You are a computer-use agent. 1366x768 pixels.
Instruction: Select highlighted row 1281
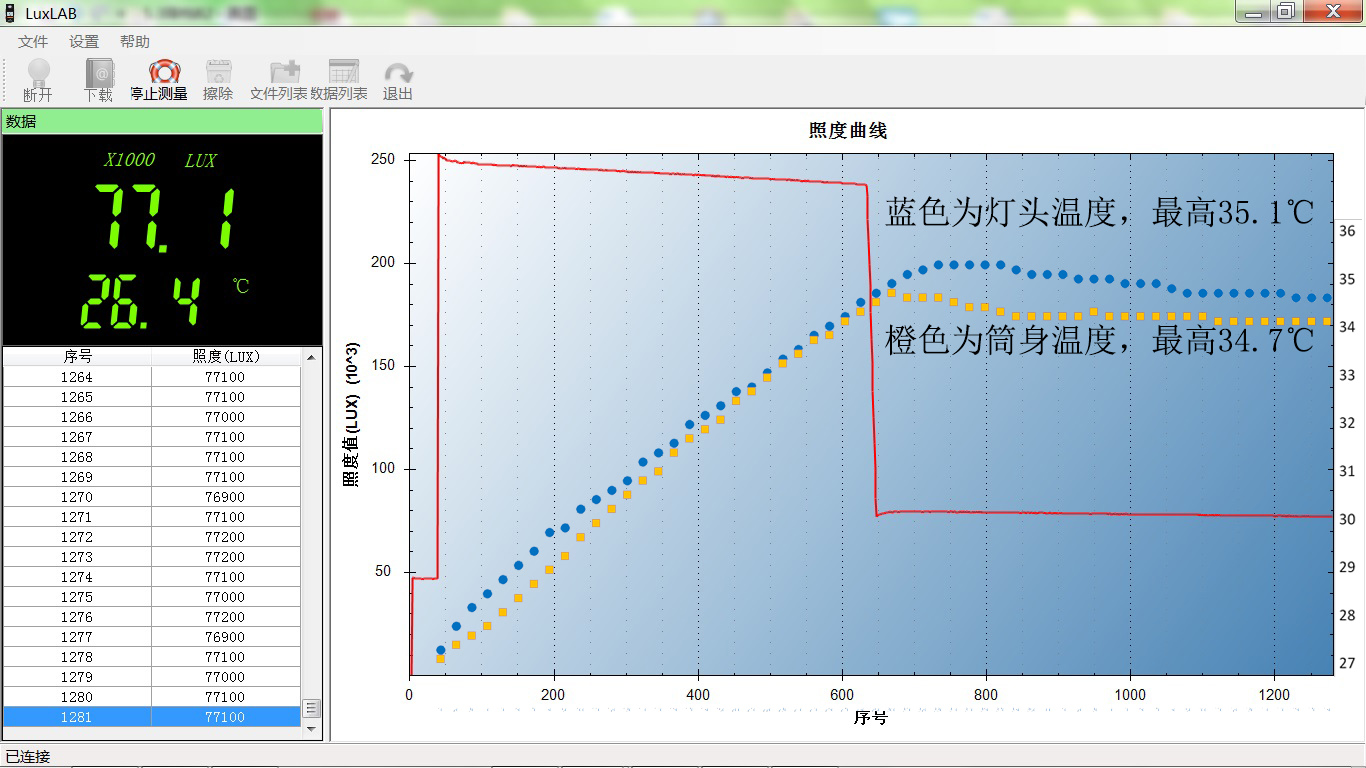click(152, 717)
